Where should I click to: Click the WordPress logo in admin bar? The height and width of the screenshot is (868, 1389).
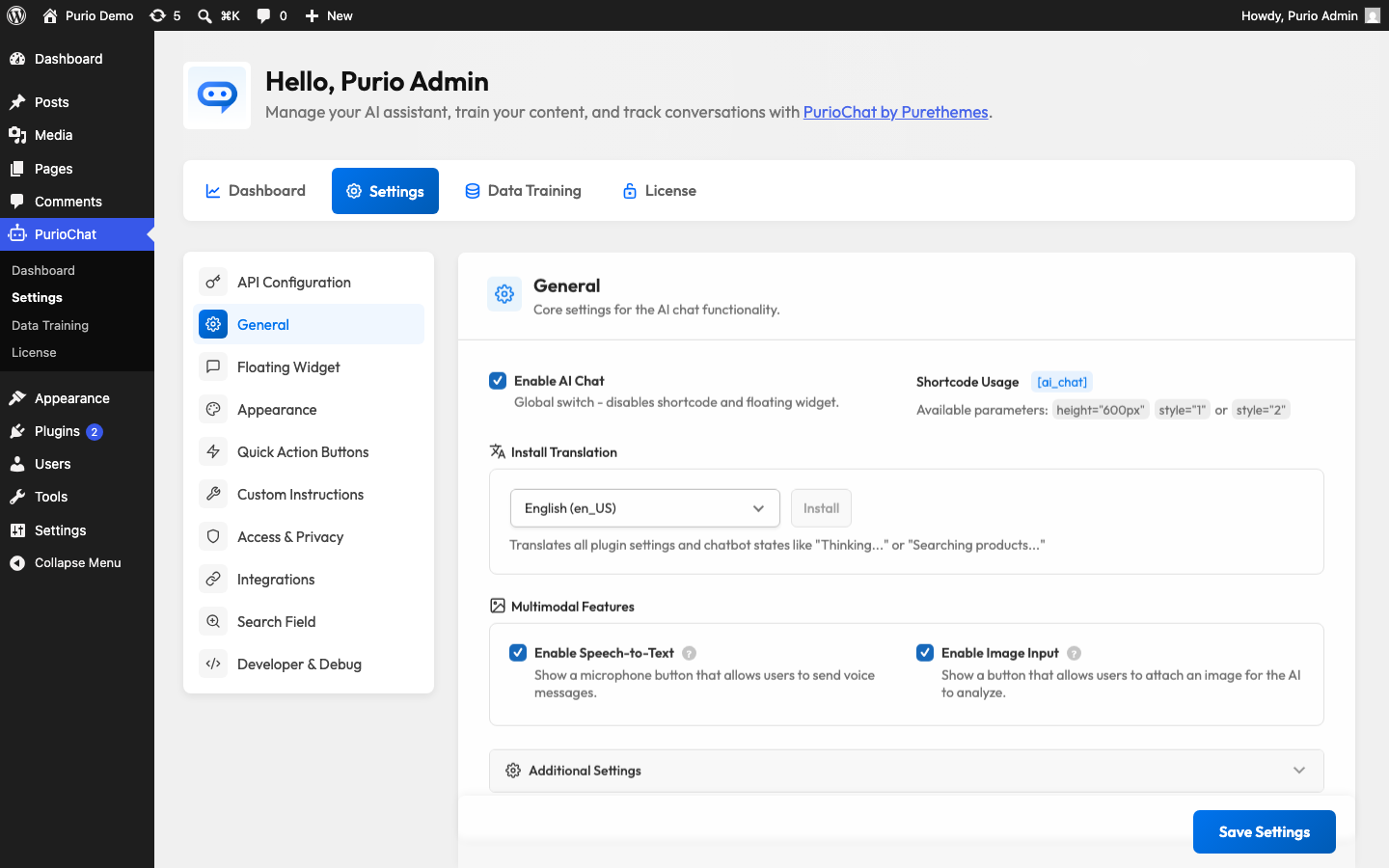16,15
